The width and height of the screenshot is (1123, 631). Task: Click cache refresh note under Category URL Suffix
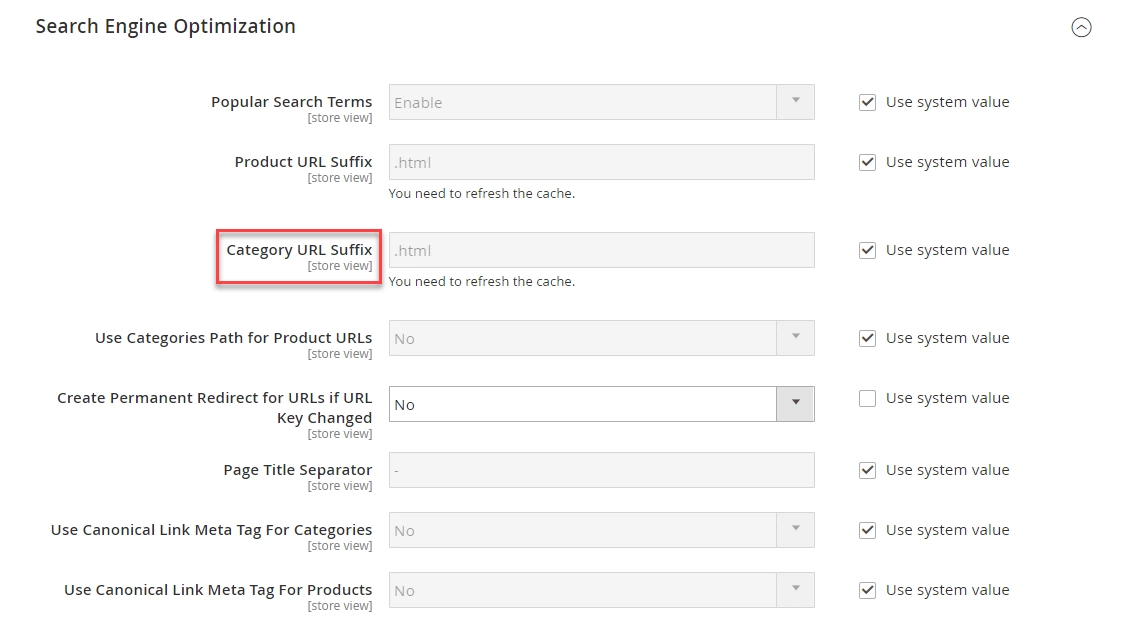coord(482,281)
